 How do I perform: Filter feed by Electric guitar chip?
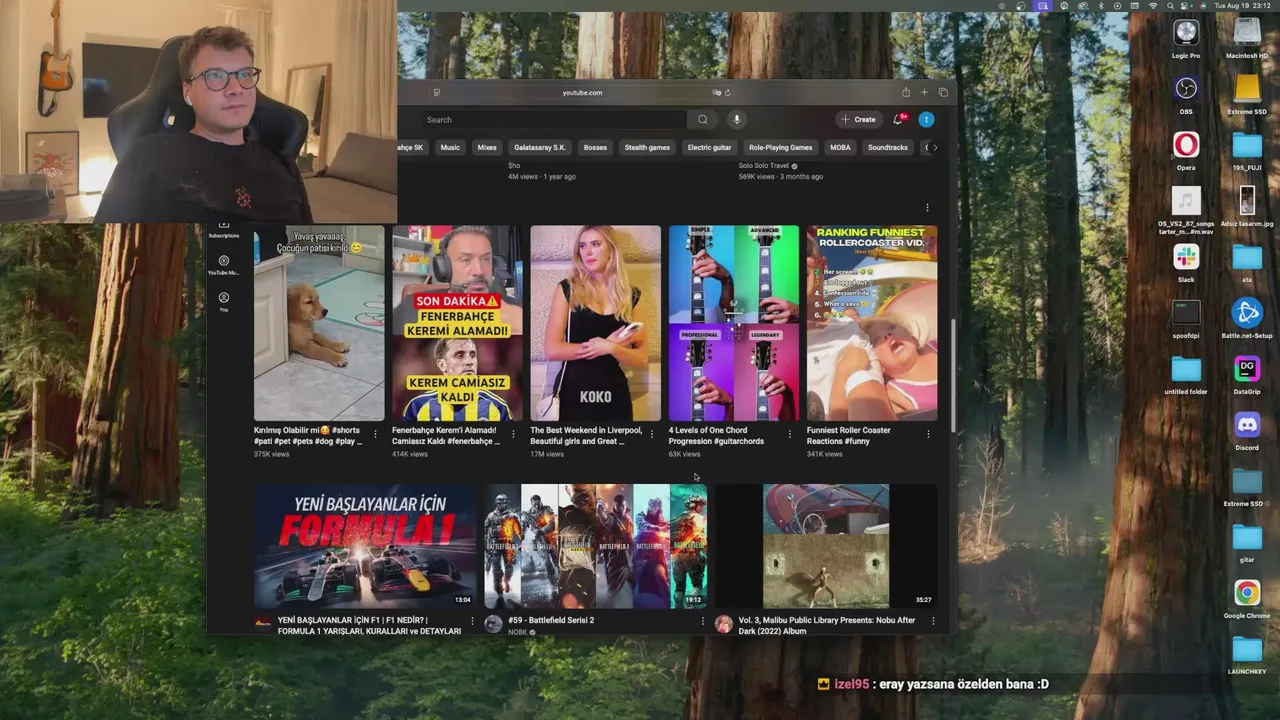click(x=709, y=147)
